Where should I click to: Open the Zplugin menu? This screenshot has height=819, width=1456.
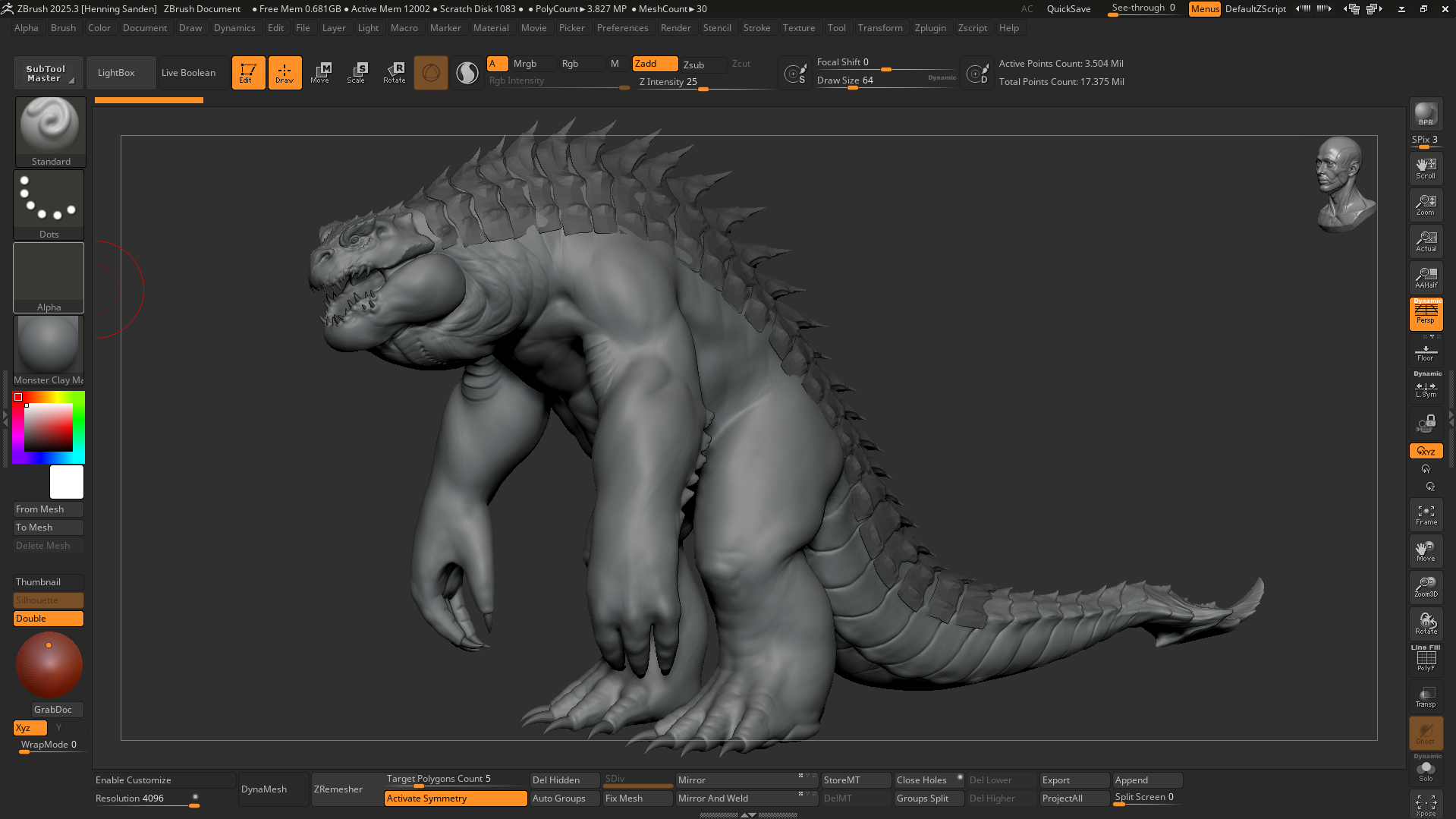point(930,28)
